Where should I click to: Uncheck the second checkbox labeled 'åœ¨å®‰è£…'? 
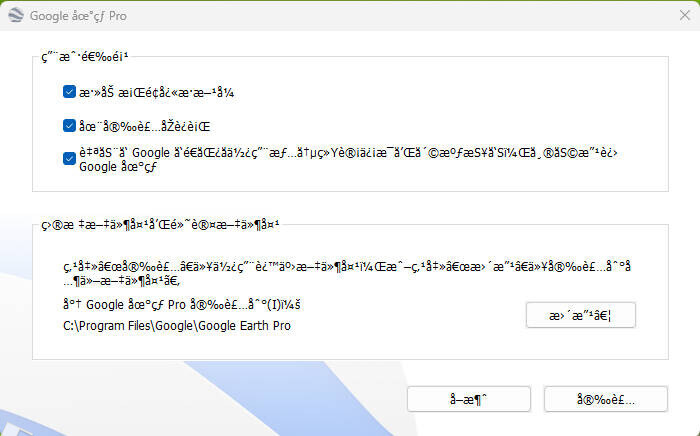[69, 126]
